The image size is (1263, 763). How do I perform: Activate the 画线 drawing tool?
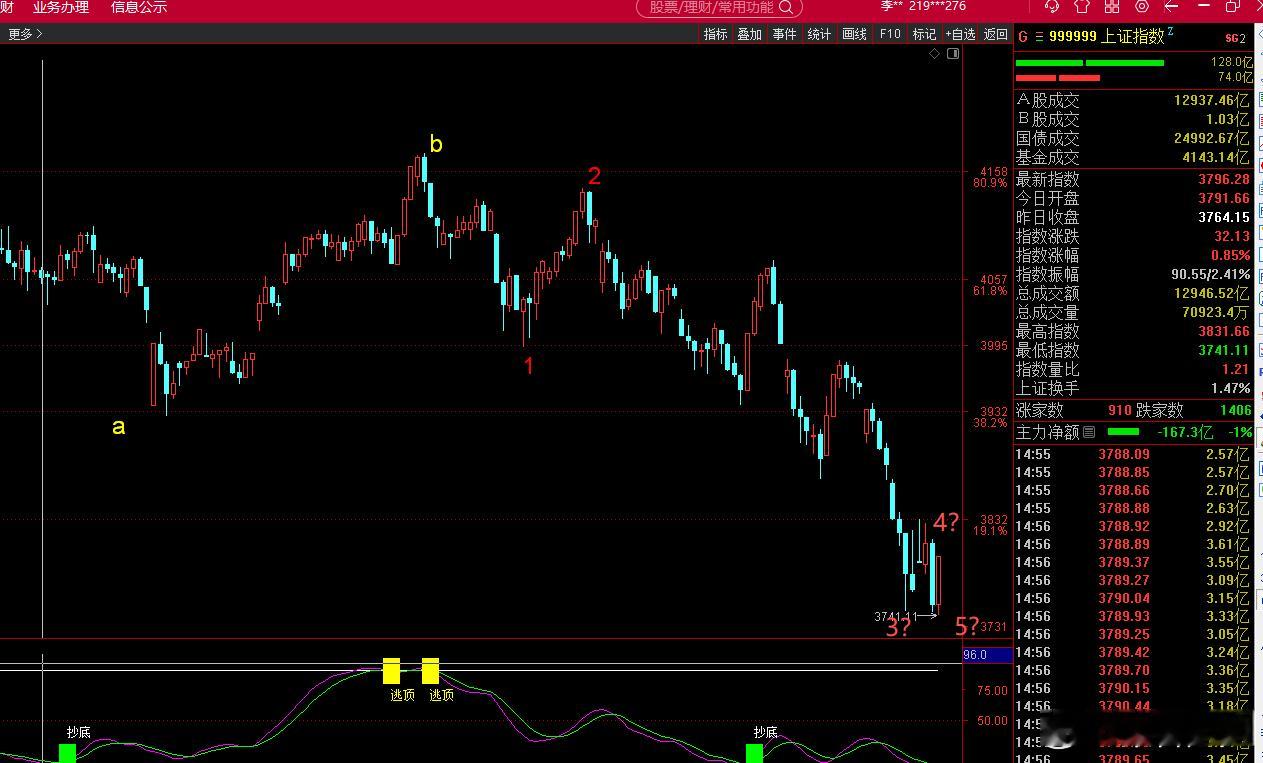pos(855,34)
